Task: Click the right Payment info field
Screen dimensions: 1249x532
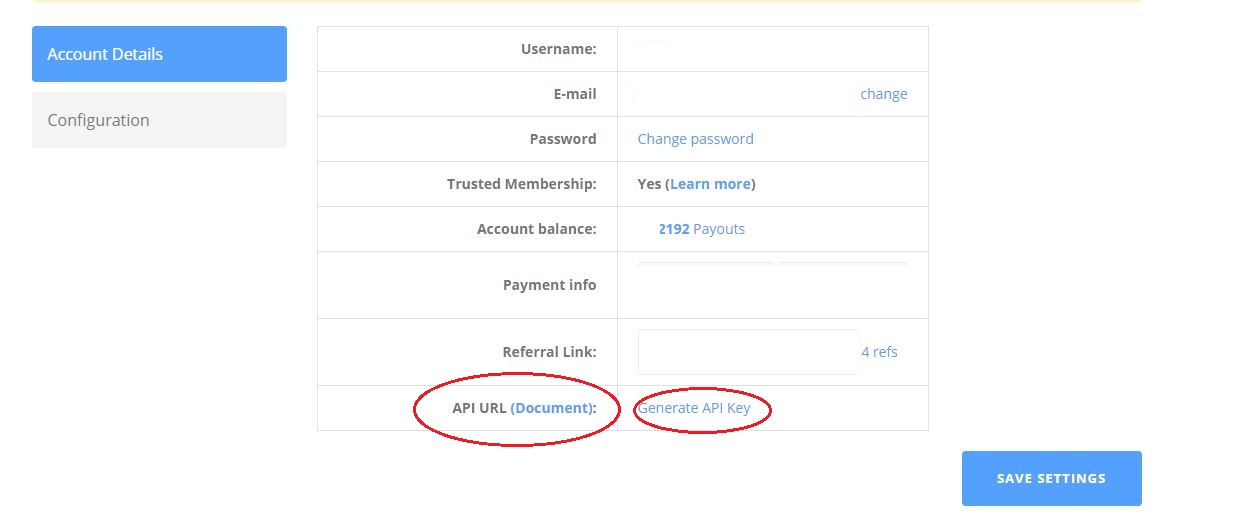Action: point(842,276)
